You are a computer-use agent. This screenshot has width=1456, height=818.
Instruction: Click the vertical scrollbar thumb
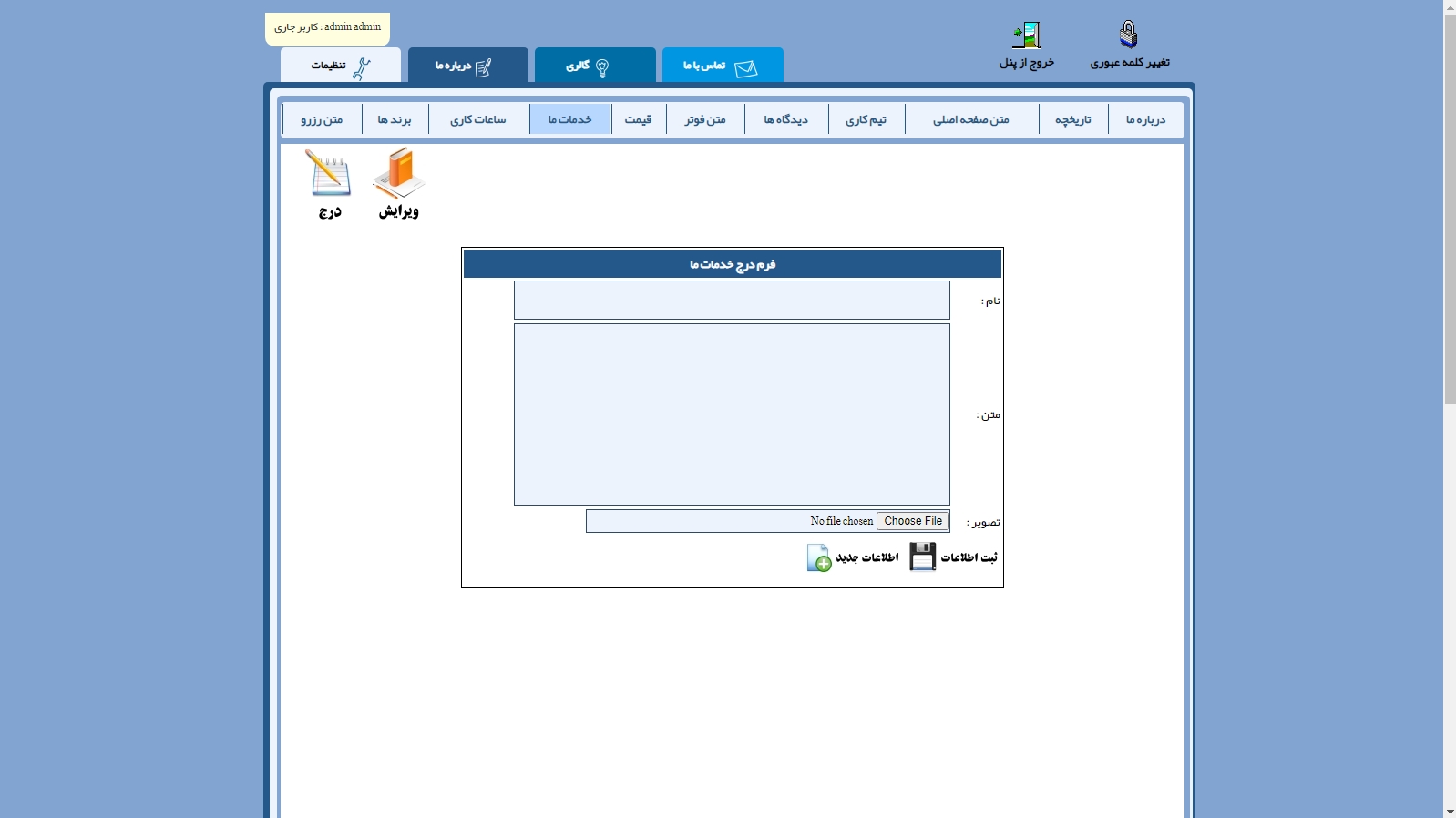coord(1450,209)
